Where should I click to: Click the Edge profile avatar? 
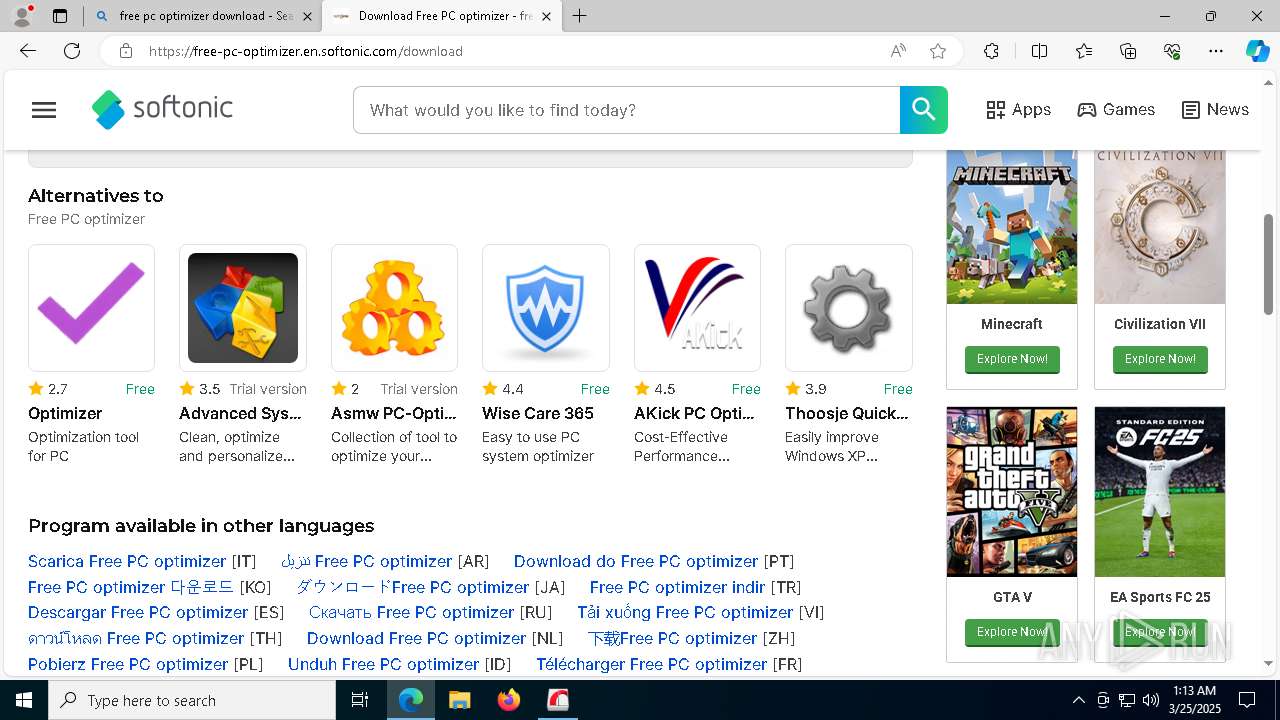tap(22, 15)
